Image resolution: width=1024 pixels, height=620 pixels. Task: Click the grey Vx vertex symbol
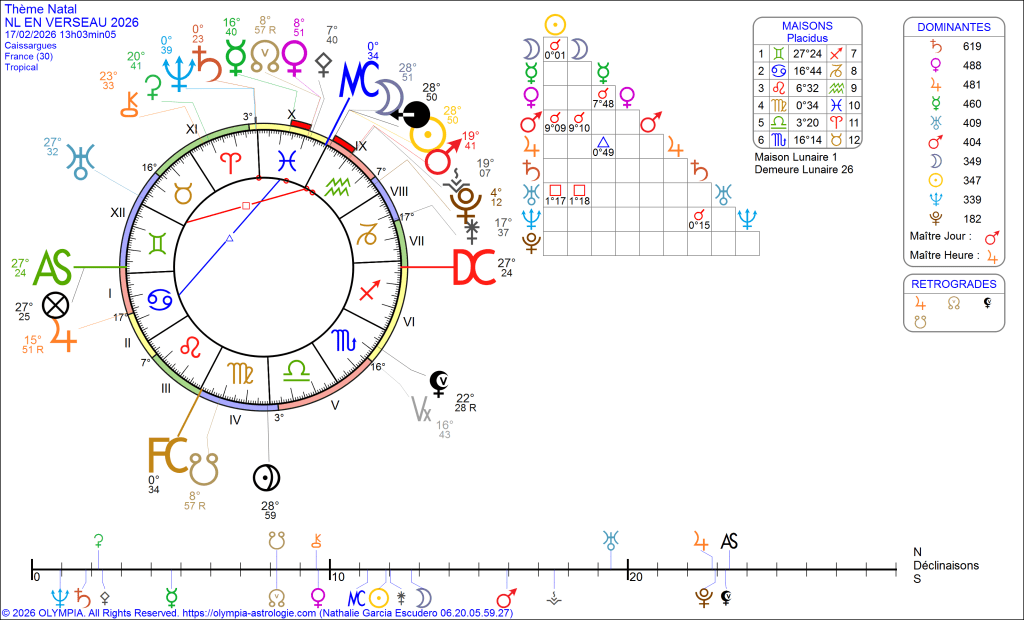click(x=422, y=408)
